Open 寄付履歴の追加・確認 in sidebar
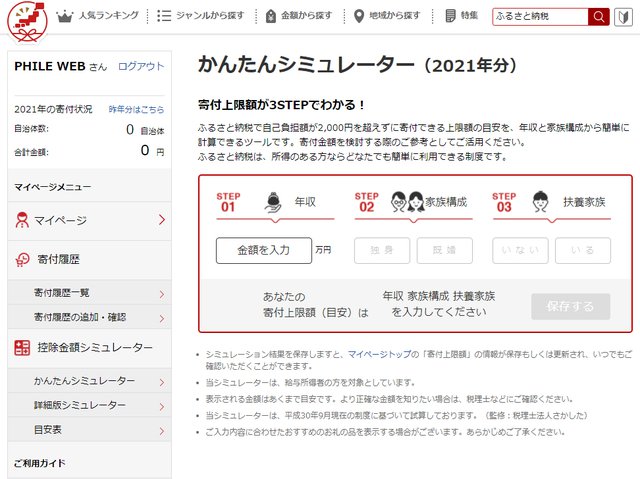This screenshot has height=479, width=640. coord(89,317)
